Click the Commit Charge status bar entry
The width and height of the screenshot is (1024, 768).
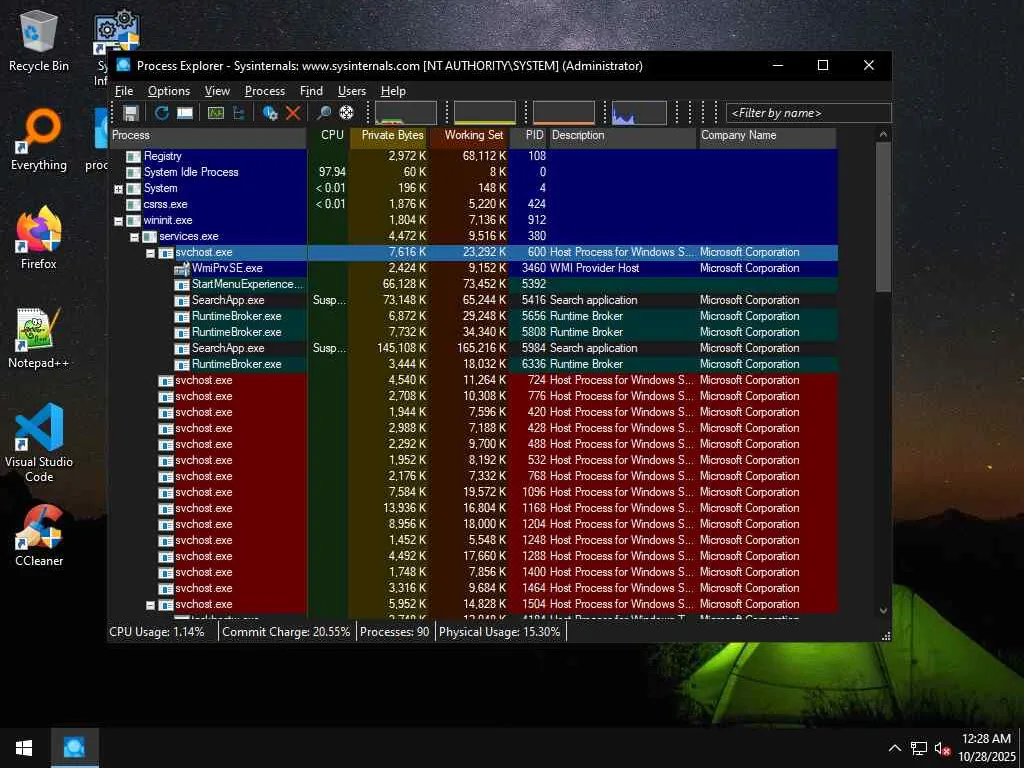pyautogui.click(x=287, y=632)
